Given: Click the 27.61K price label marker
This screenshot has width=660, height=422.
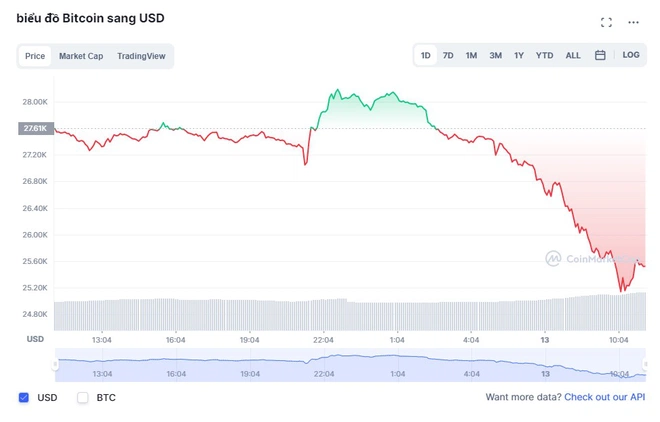Looking at the screenshot, I should (x=35, y=128).
